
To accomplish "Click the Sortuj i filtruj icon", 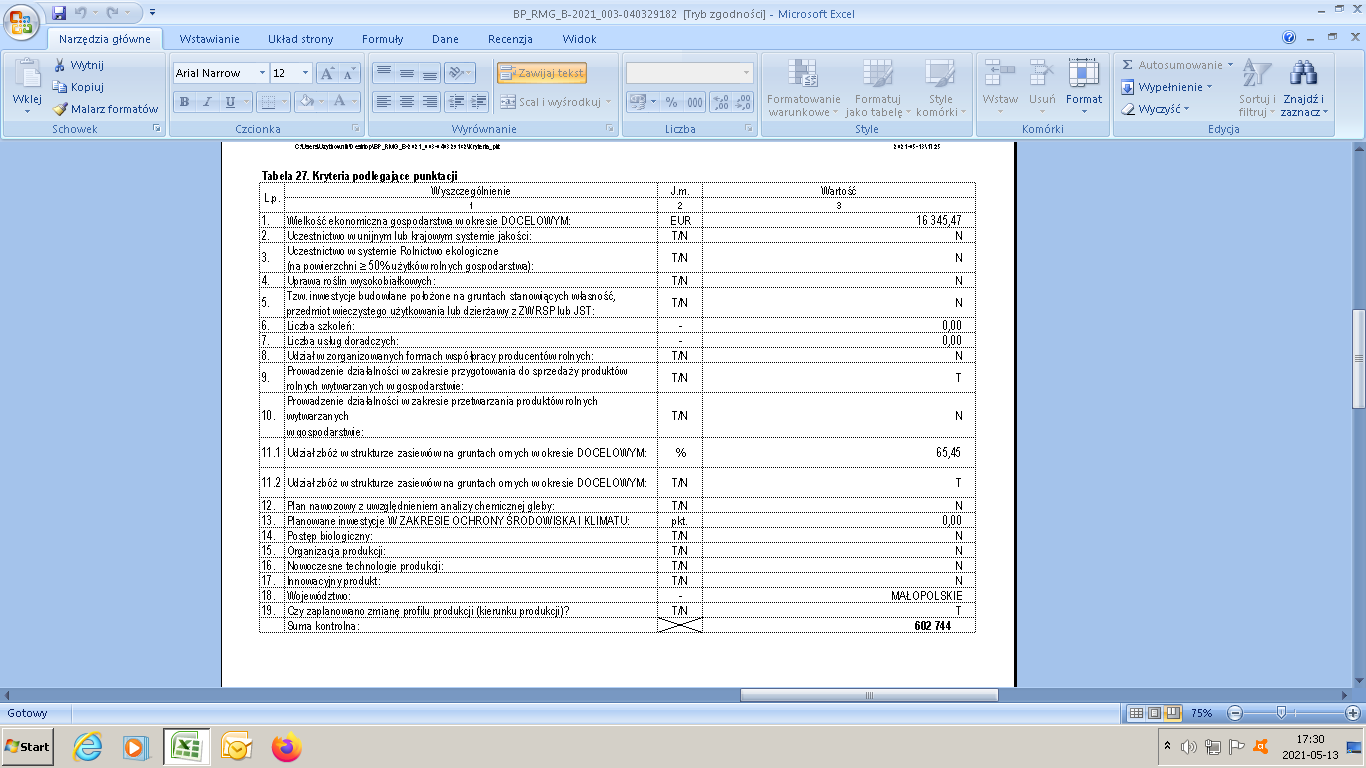I will [x=1255, y=74].
